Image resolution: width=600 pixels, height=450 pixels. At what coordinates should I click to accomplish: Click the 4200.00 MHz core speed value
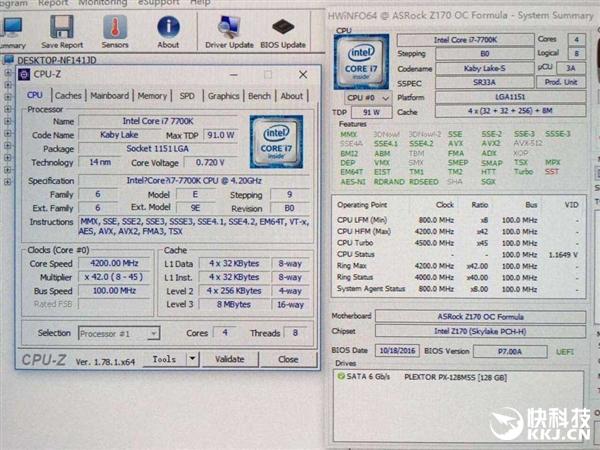114,263
